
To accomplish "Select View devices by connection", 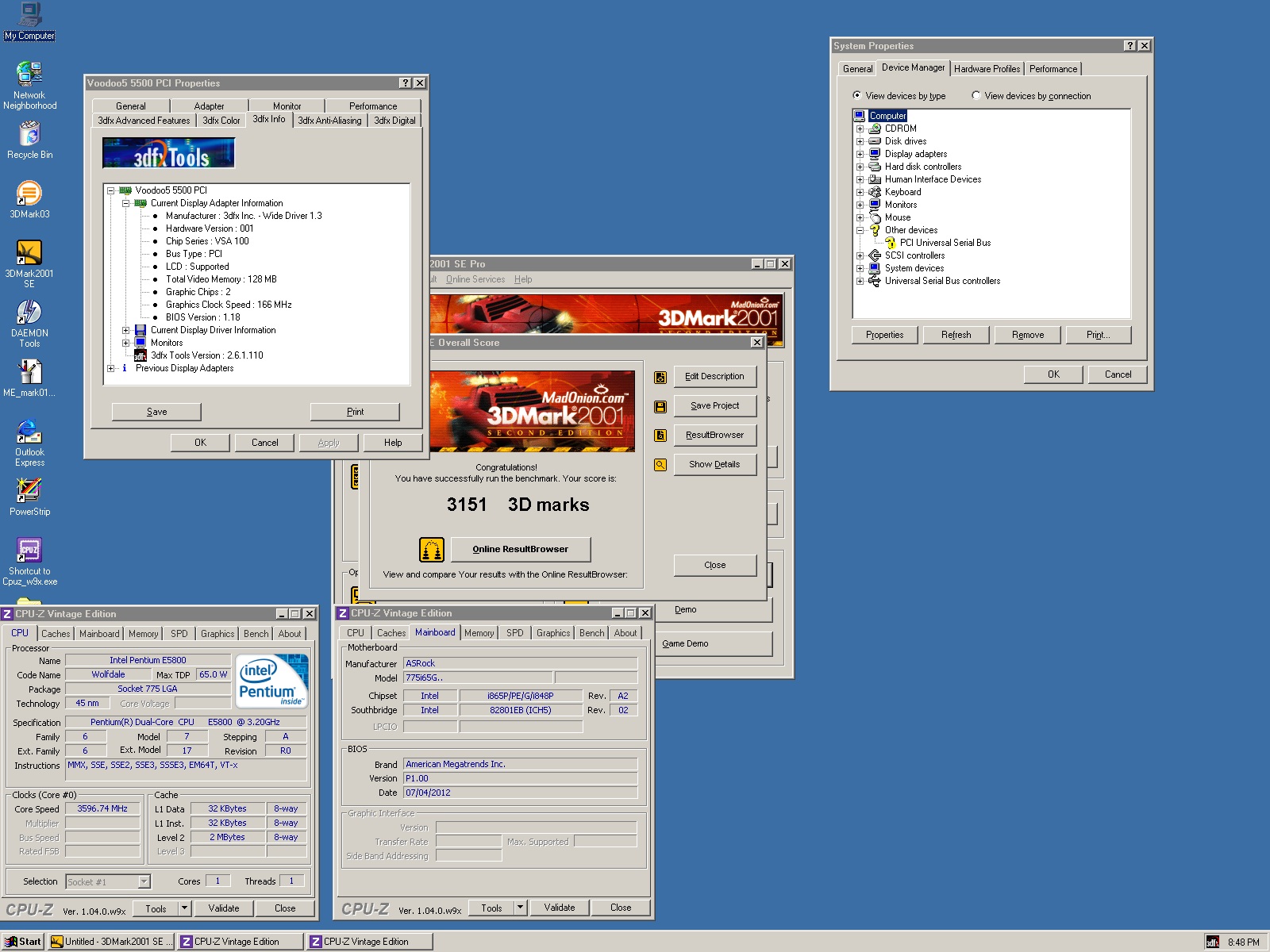I will coord(976,95).
